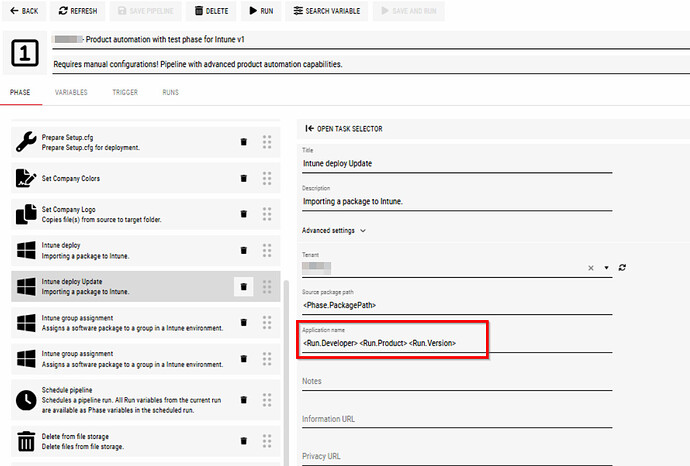Screen dimensions: 690x466
Task: Go to the Runs tab
Action: pyautogui.click(x=171, y=92)
